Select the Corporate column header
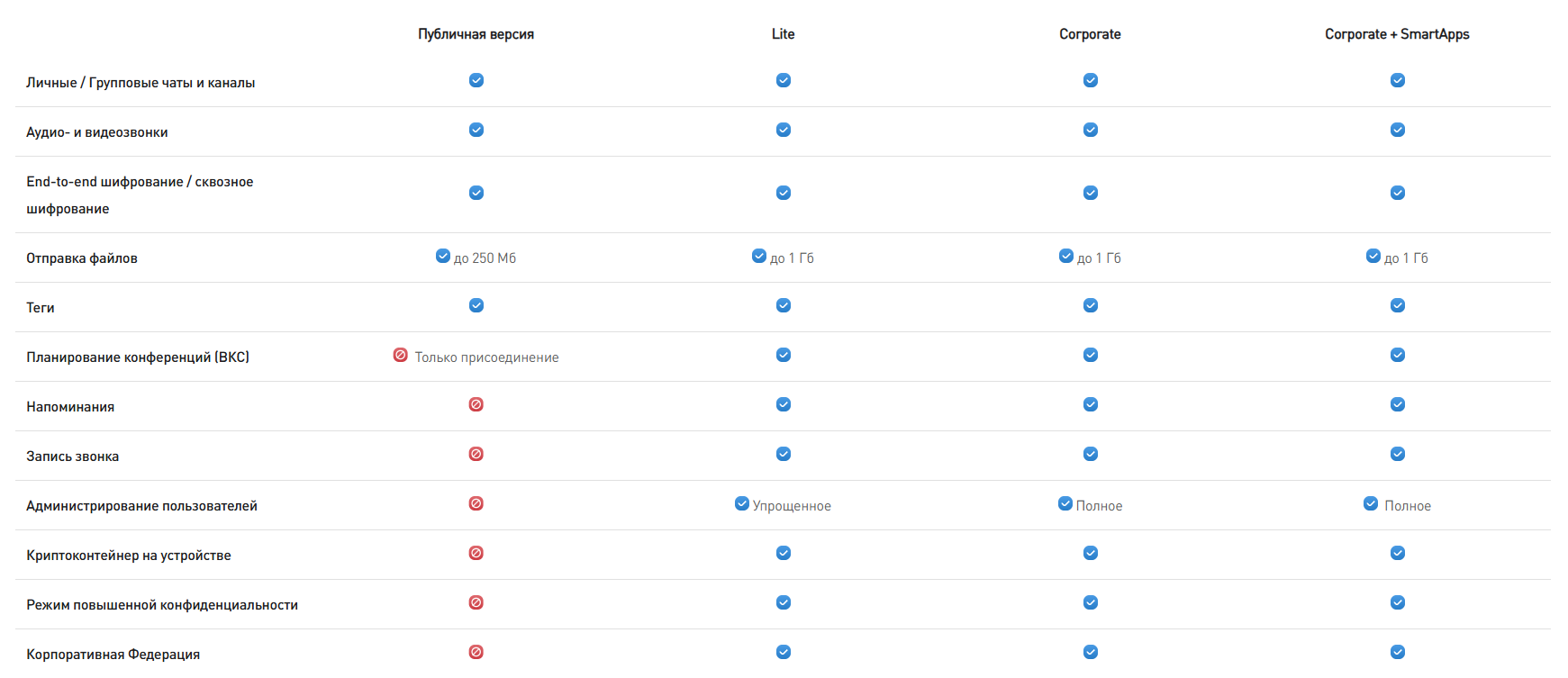This screenshot has width=1568, height=678. [x=1090, y=34]
